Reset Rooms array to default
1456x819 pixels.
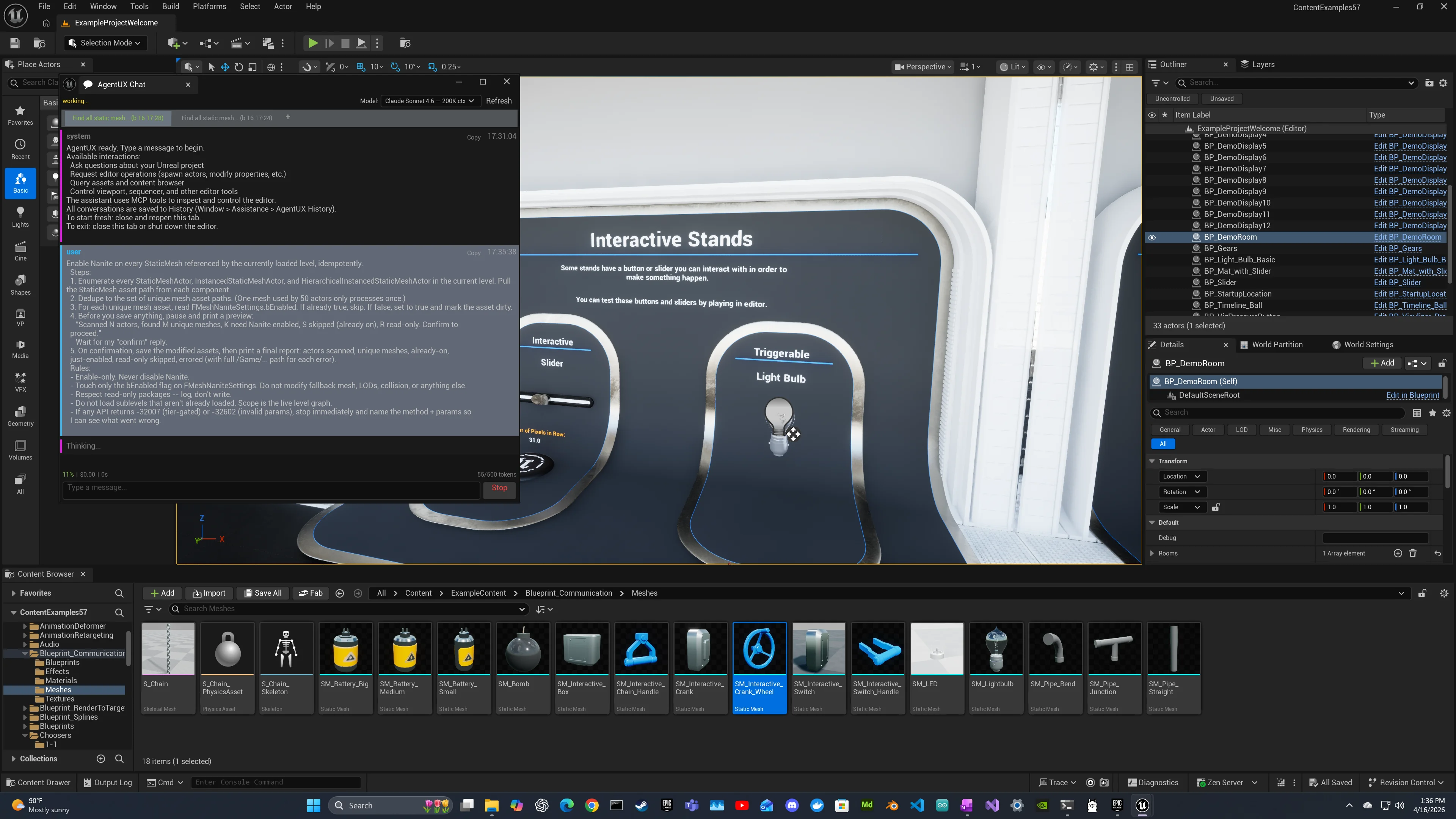pyautogui.click(x=1438, y=553)
